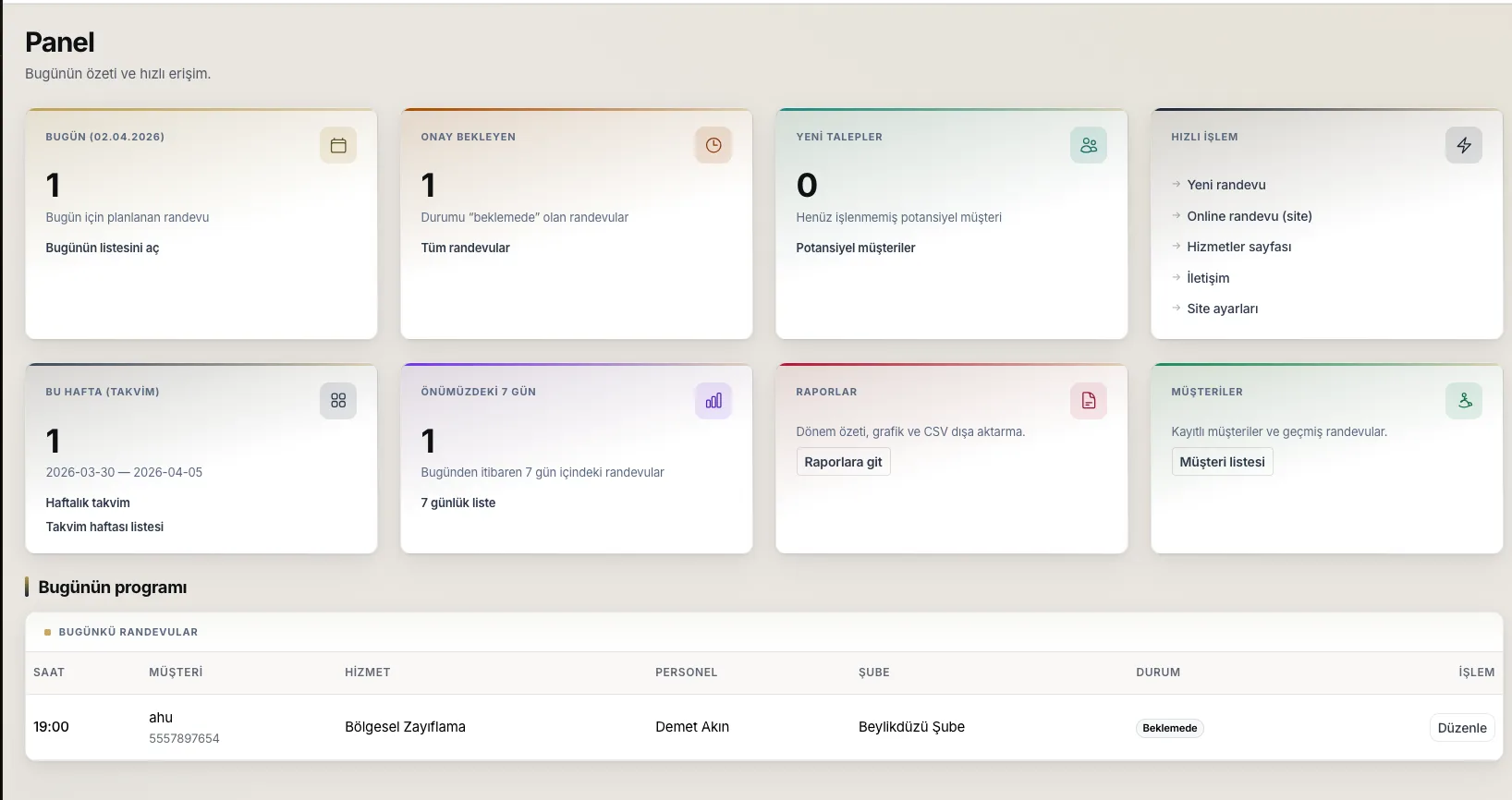1512x800 pixels.
Task: Click the calendar icon on Bugün card
Action: (338, 145)
